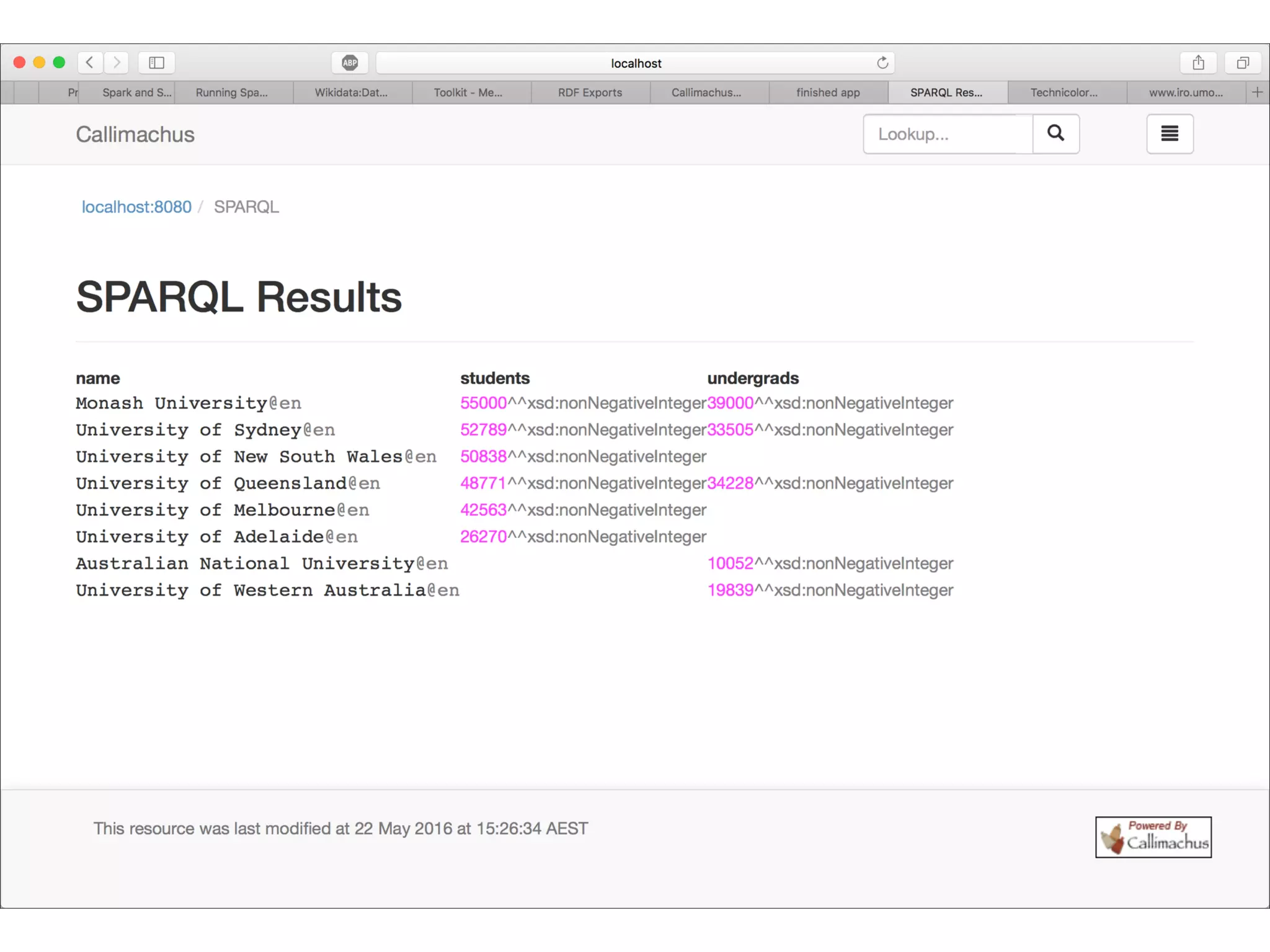Go back with the browser arrow
The image size is (1270, 952).
coord(91,63)
